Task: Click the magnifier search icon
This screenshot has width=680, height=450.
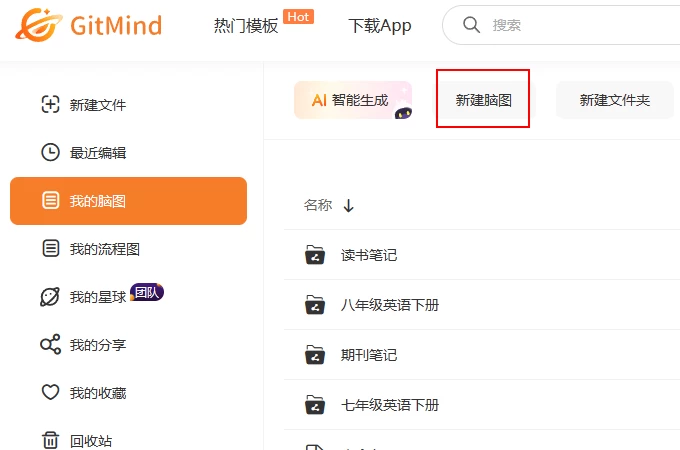Action: pos(471,25)
